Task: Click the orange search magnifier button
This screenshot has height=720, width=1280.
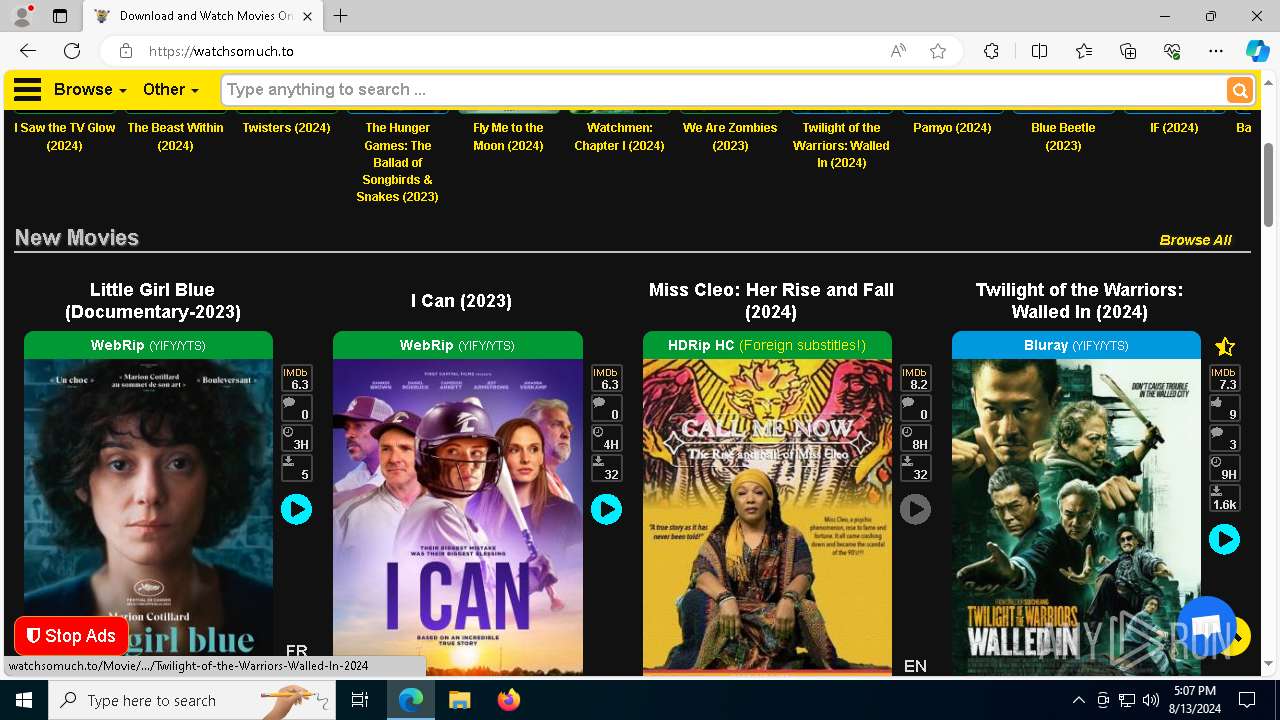Action: (x=1239, y=90)
